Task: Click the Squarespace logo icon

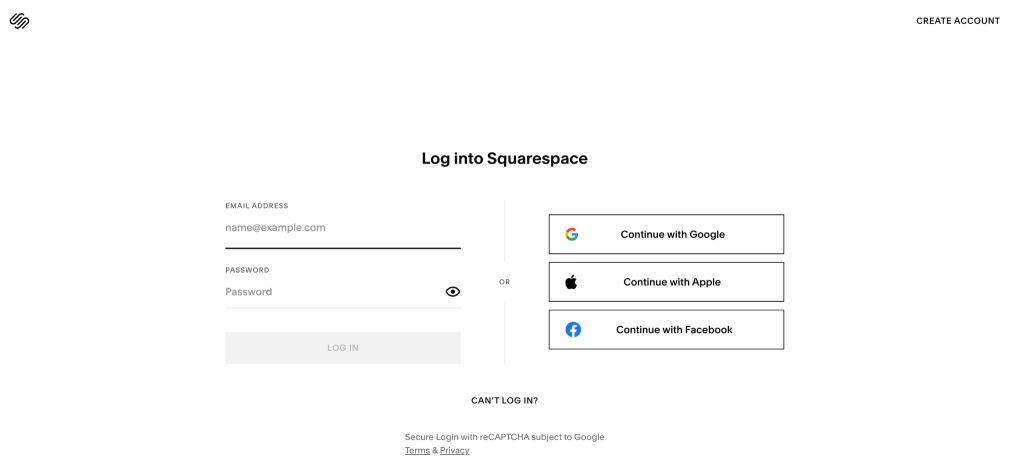Action: pos(20,21)
